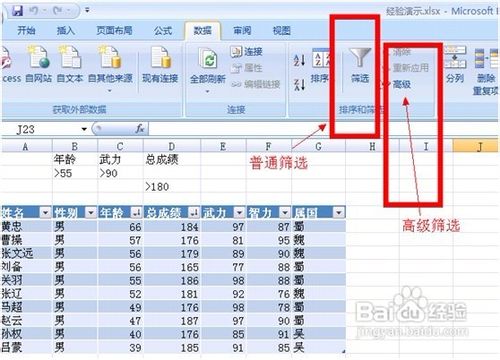500x360 pixels.
Task: Select the 数据 ribbon tab
Action: point(202,31)
